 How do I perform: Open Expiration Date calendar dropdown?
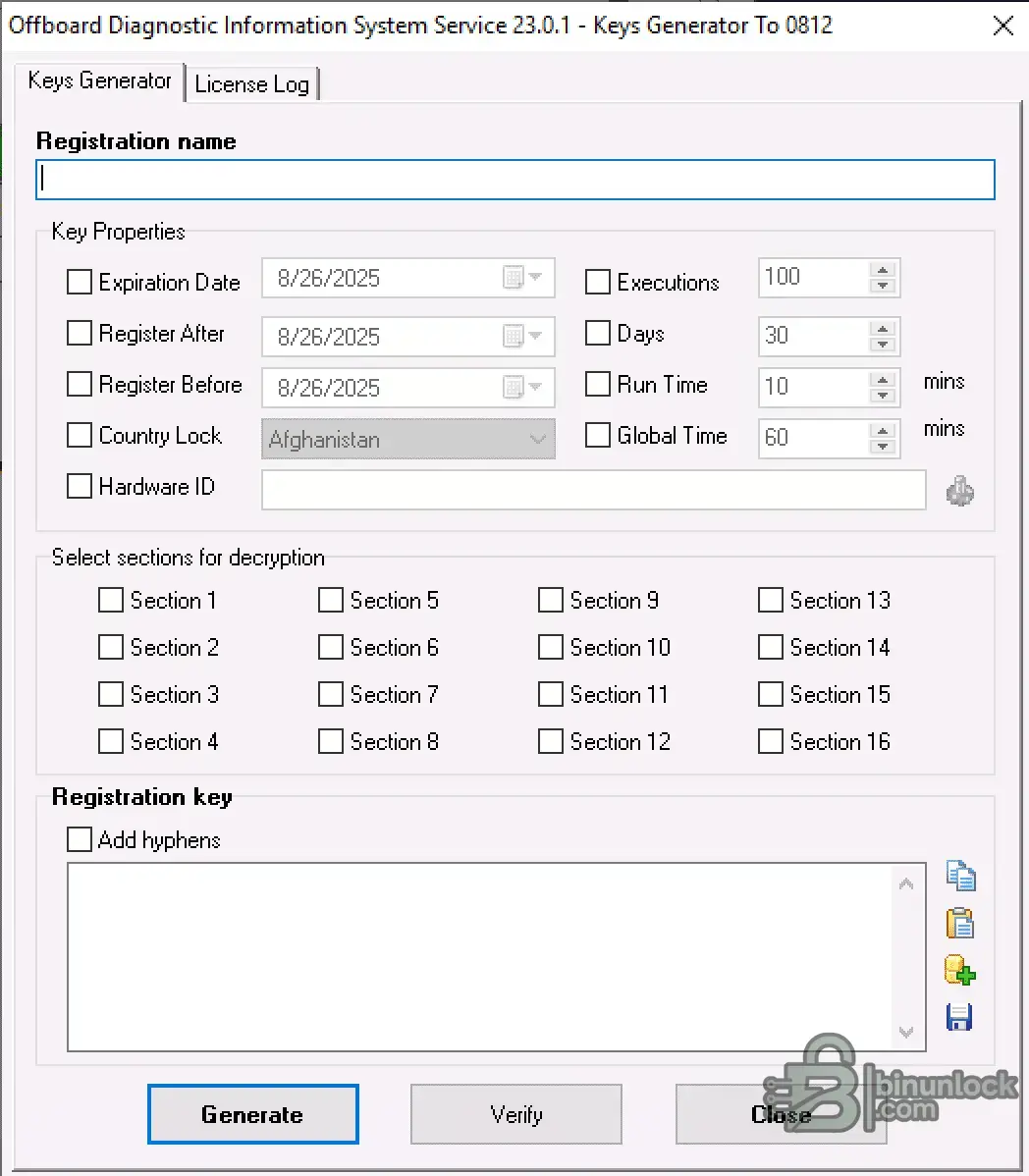coord(522,278)
